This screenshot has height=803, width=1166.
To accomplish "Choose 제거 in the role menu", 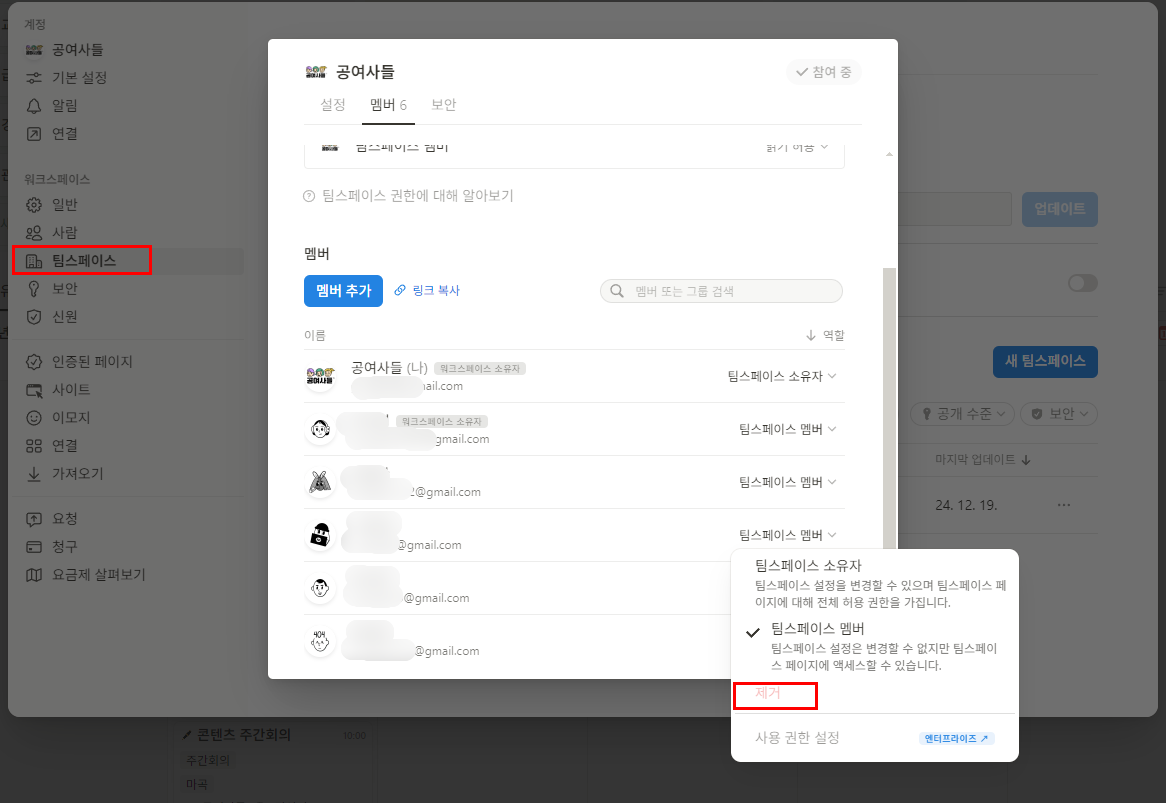I will pyautogui.click(x=767, y=693).
